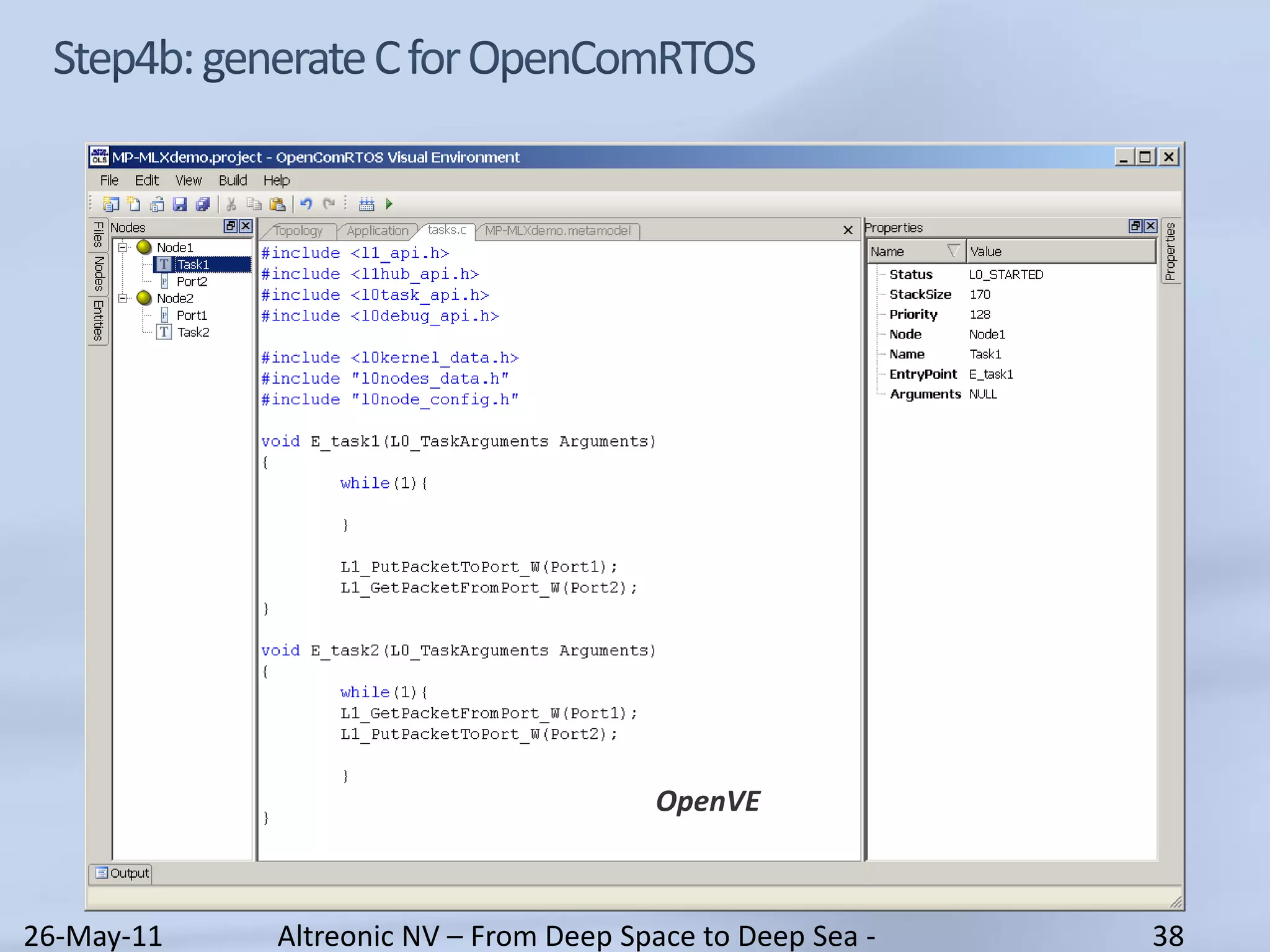Image resolution: width=1270 pixels, height=952 pixels.
Task: Switch to the MP-MLXdemo.metamodel tab
Action: [557, 231]
